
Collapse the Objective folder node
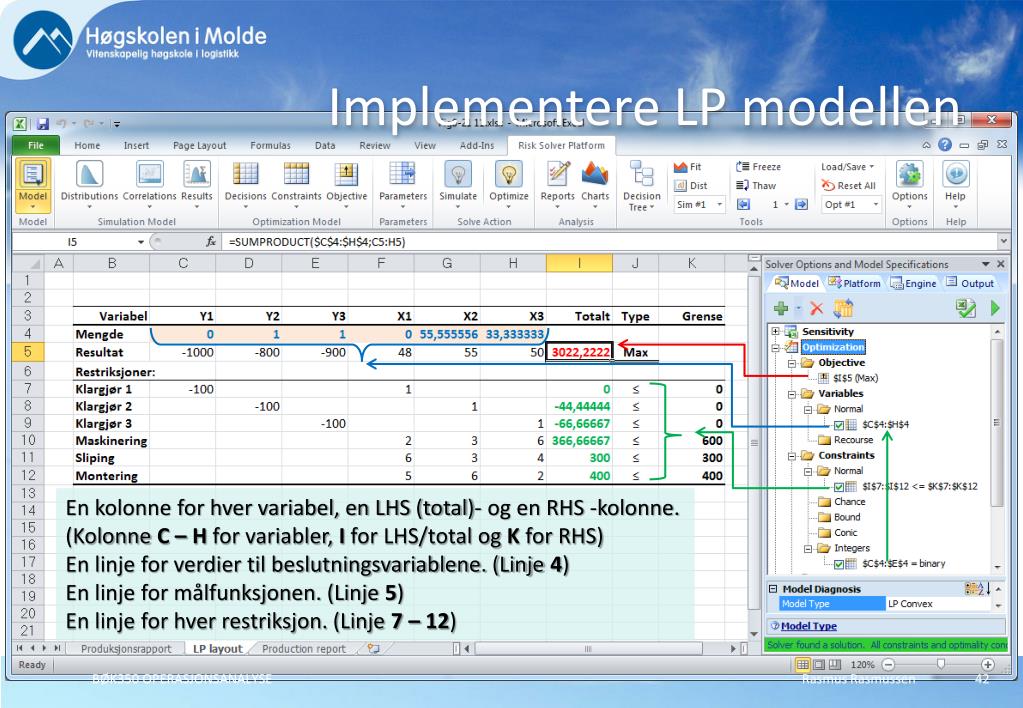pos(791,363)
